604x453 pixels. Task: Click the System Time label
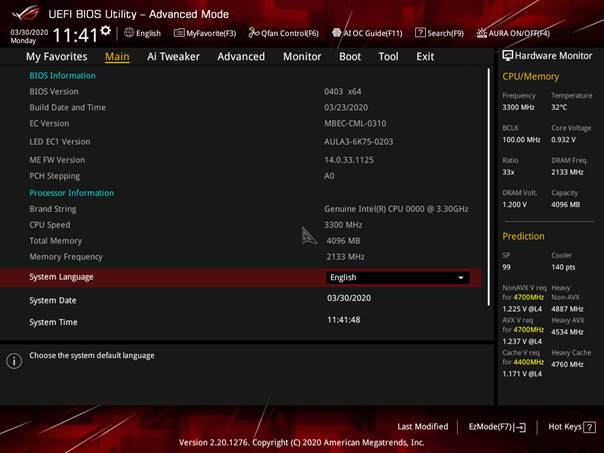click(x=53, y=322)
